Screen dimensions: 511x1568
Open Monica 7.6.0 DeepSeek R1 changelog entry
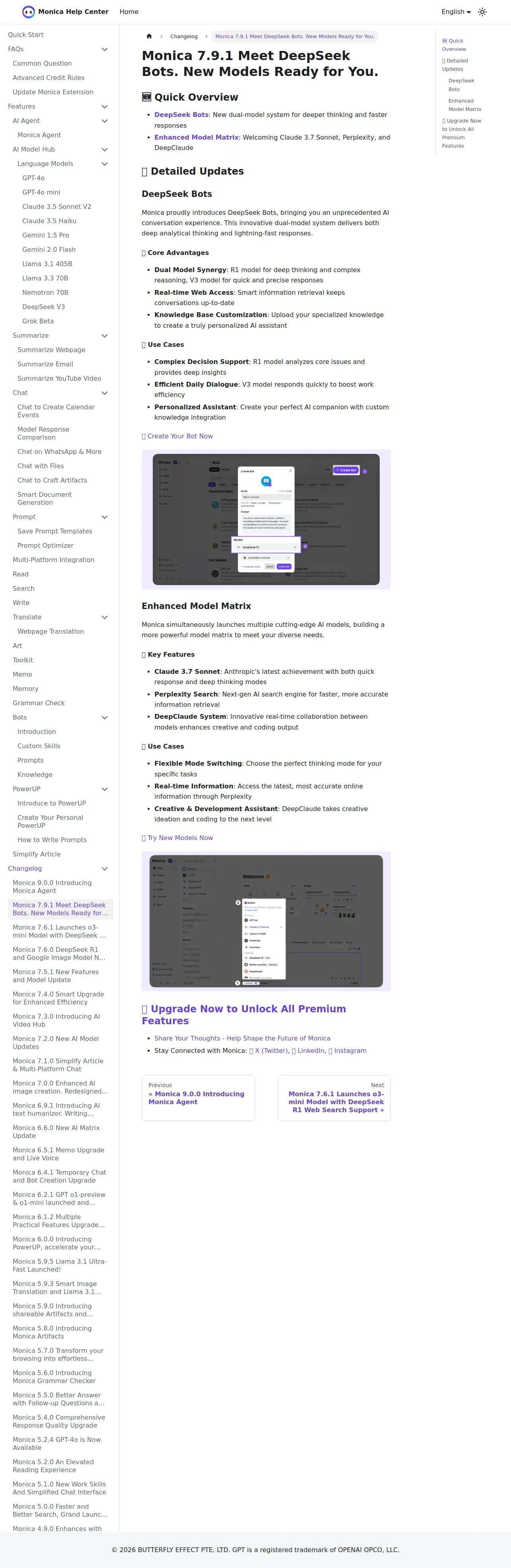point(59,953)
